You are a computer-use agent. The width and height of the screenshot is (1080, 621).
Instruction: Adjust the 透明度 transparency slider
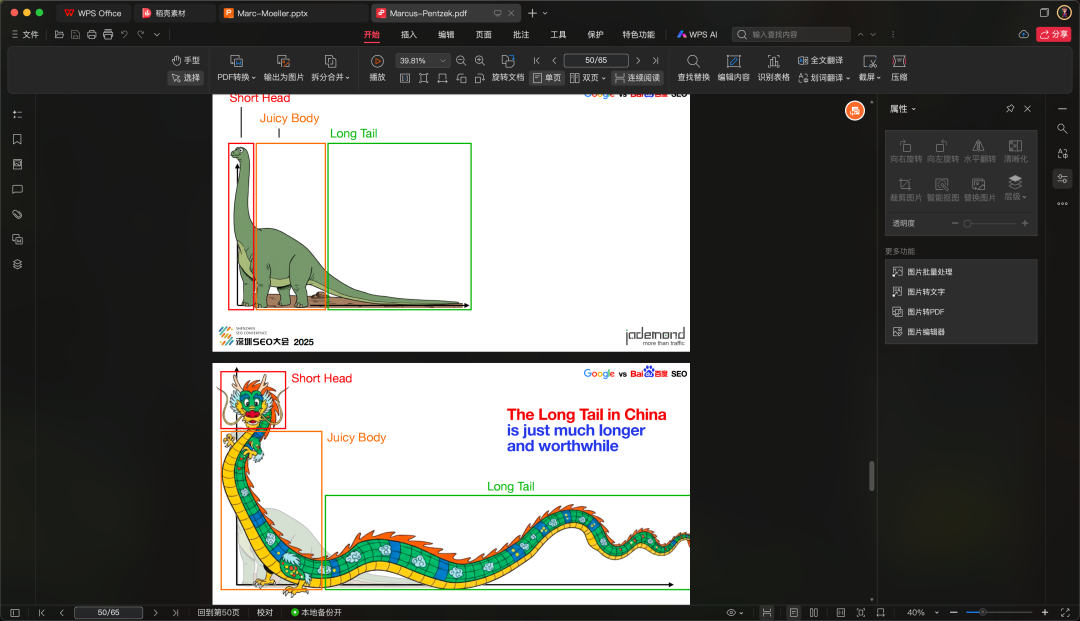990,223
